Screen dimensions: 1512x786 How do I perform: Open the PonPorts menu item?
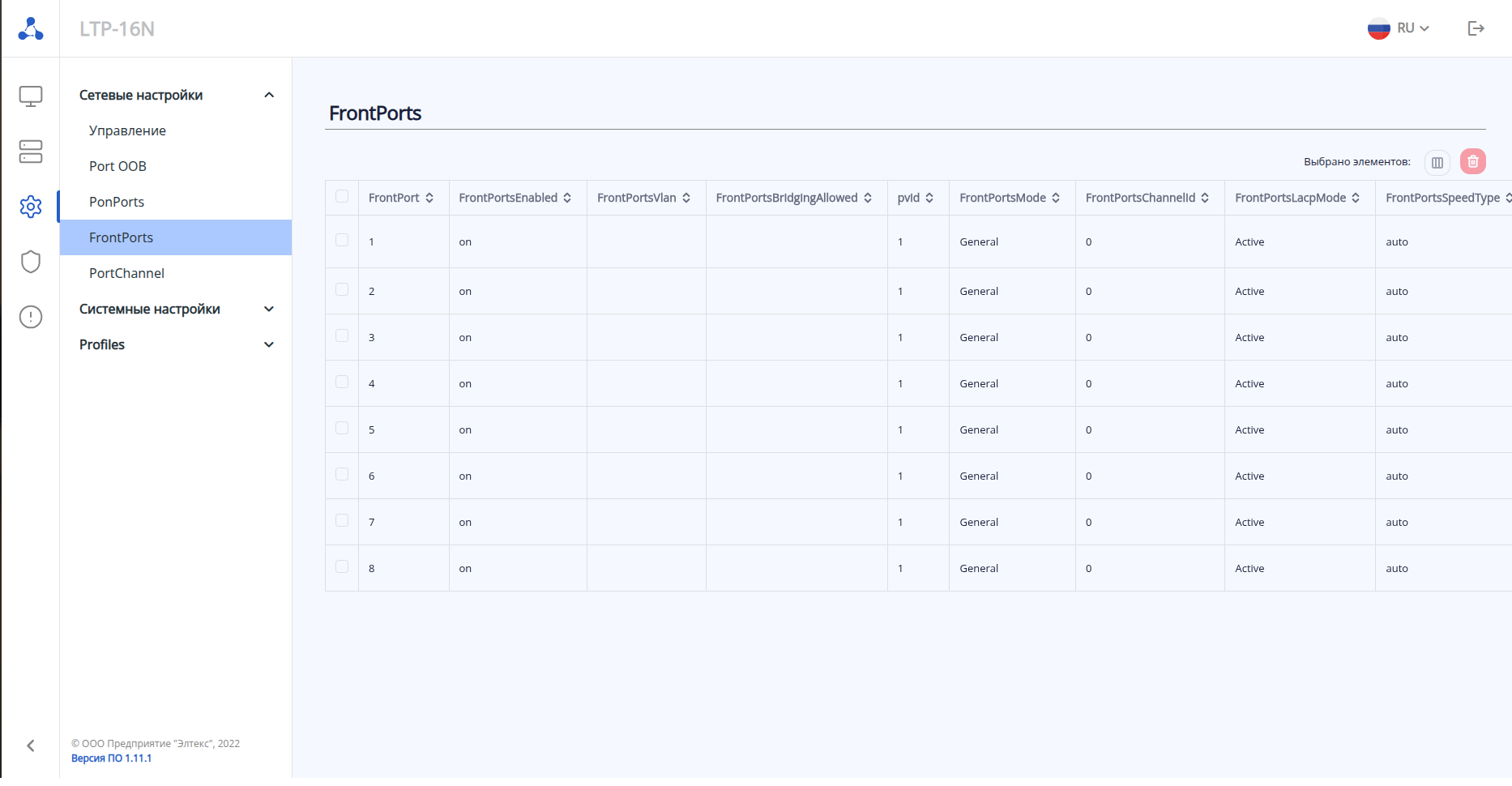point(117,202)
